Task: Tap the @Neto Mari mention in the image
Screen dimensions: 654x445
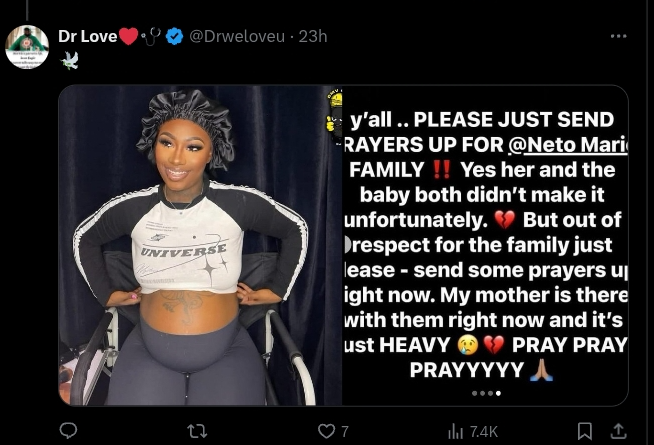Action: click(568, 145)
